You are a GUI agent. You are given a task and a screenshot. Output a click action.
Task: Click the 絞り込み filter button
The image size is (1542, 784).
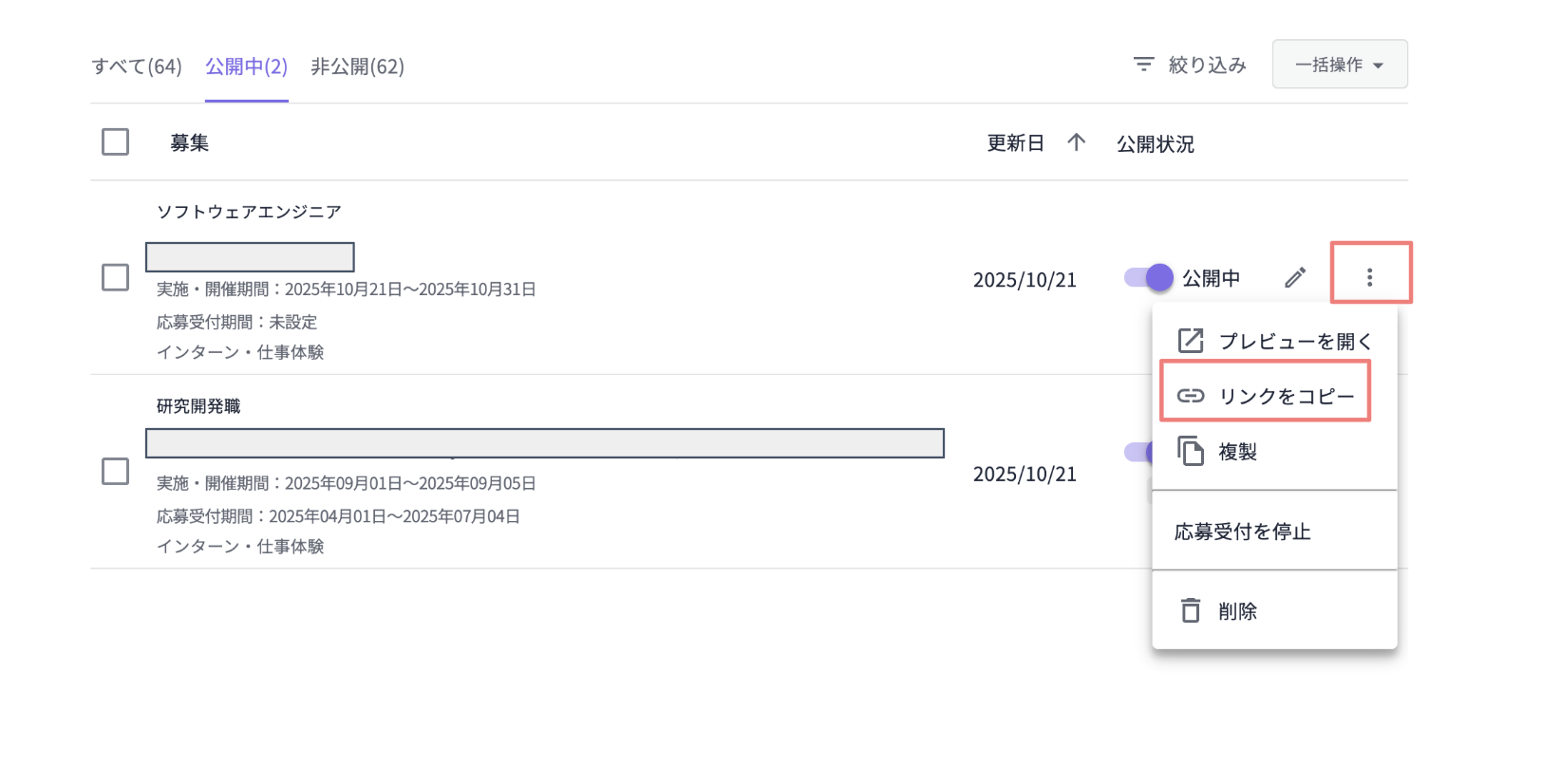click(x=1206, y=65)
